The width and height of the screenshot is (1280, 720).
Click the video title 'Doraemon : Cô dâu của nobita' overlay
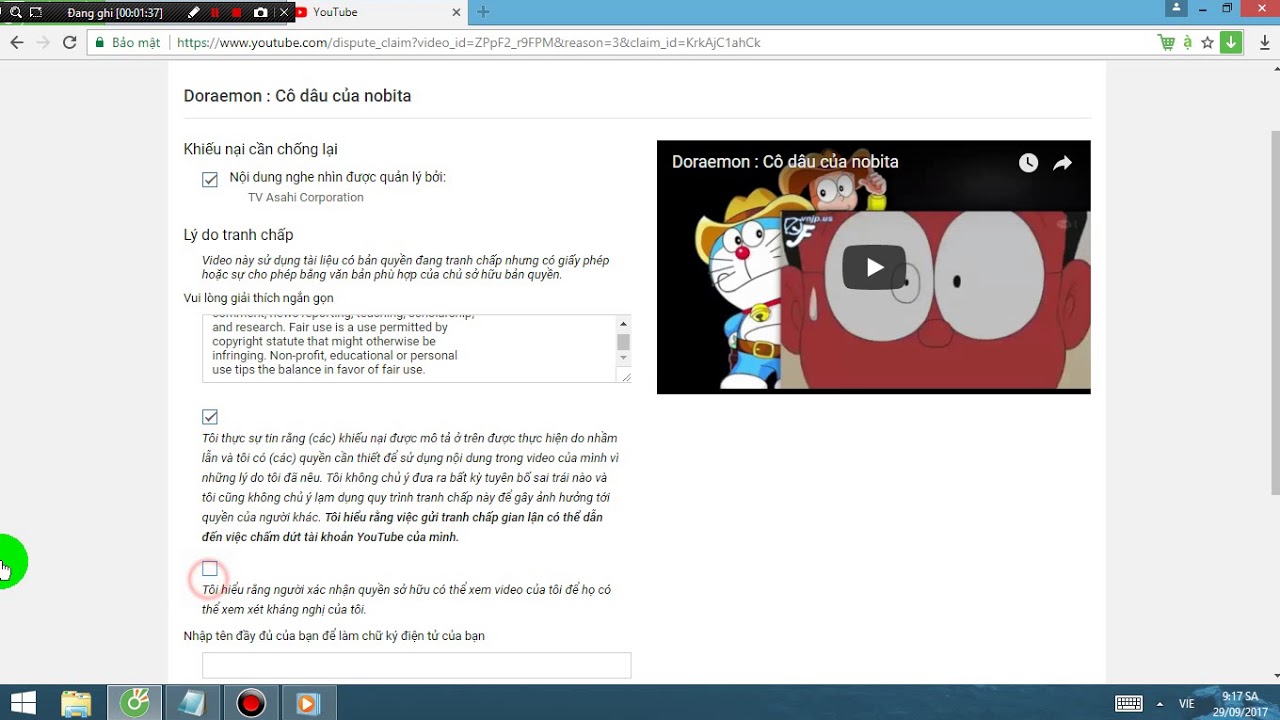tap(785, 162)
